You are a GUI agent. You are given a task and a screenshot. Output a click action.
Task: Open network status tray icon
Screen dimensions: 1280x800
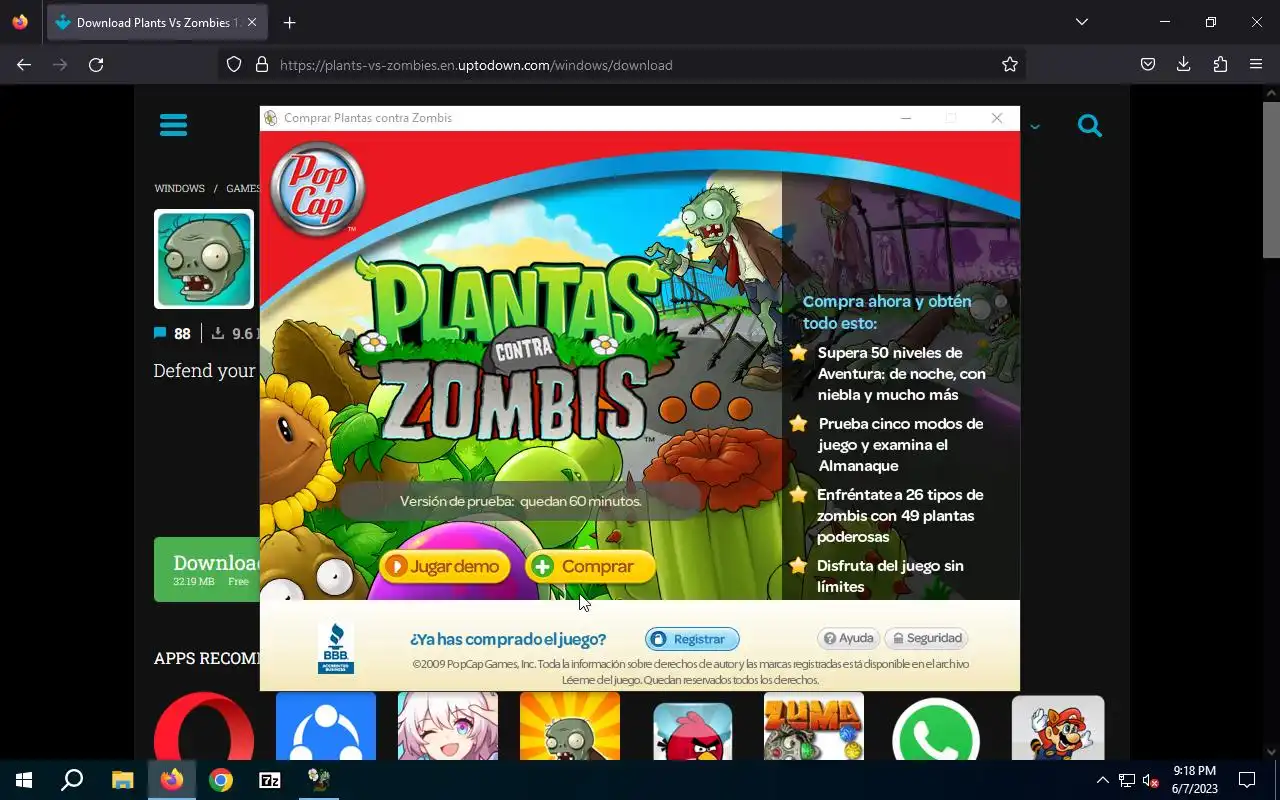coord(1127,780)
